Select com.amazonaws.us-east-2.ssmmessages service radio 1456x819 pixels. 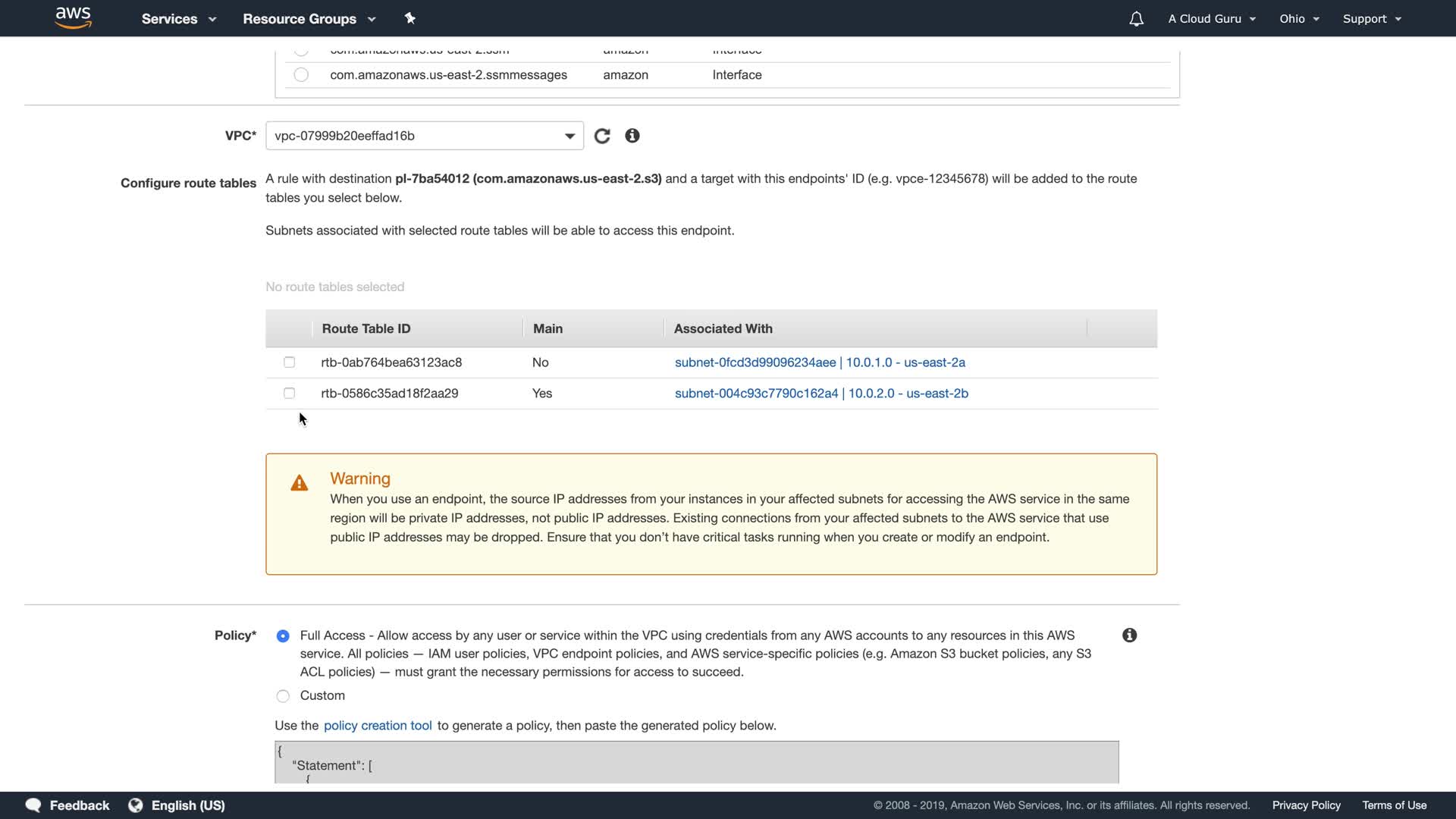(x=301, y=75)
